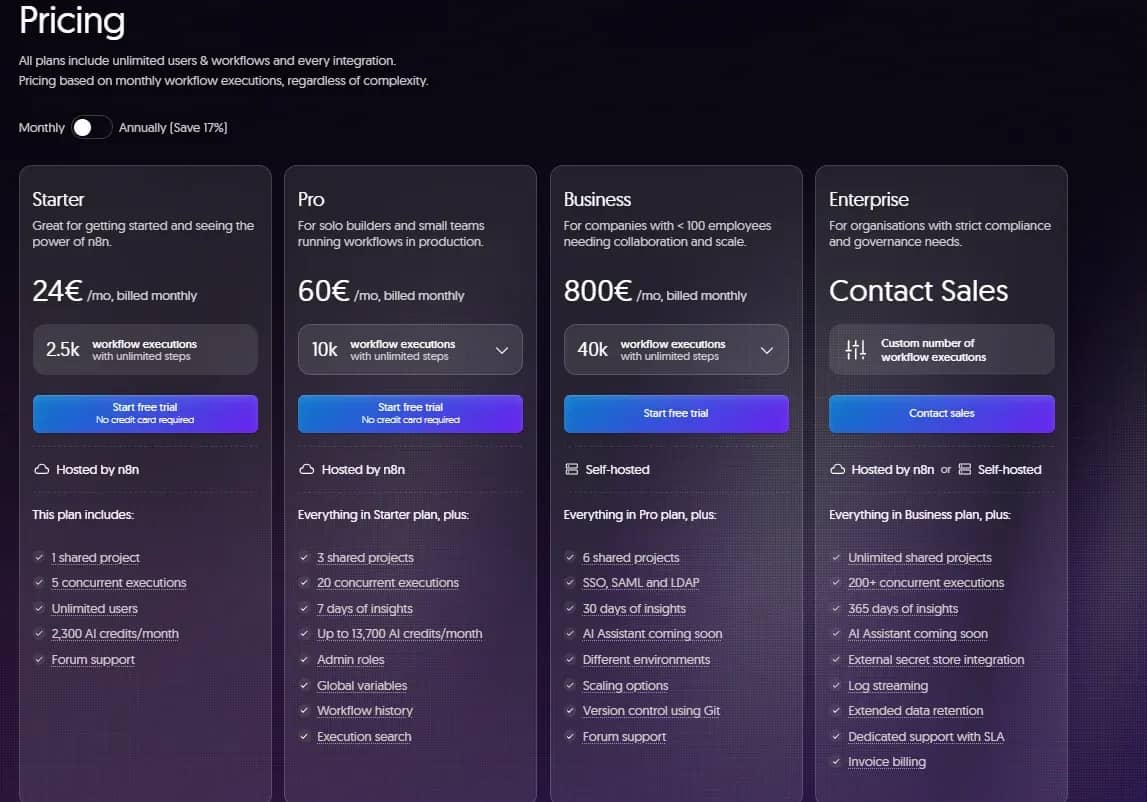This screenshot has height=802, width=1147.
Task: Click the Enterprise cloud Hosted by n8n icon
Action: 838,469
